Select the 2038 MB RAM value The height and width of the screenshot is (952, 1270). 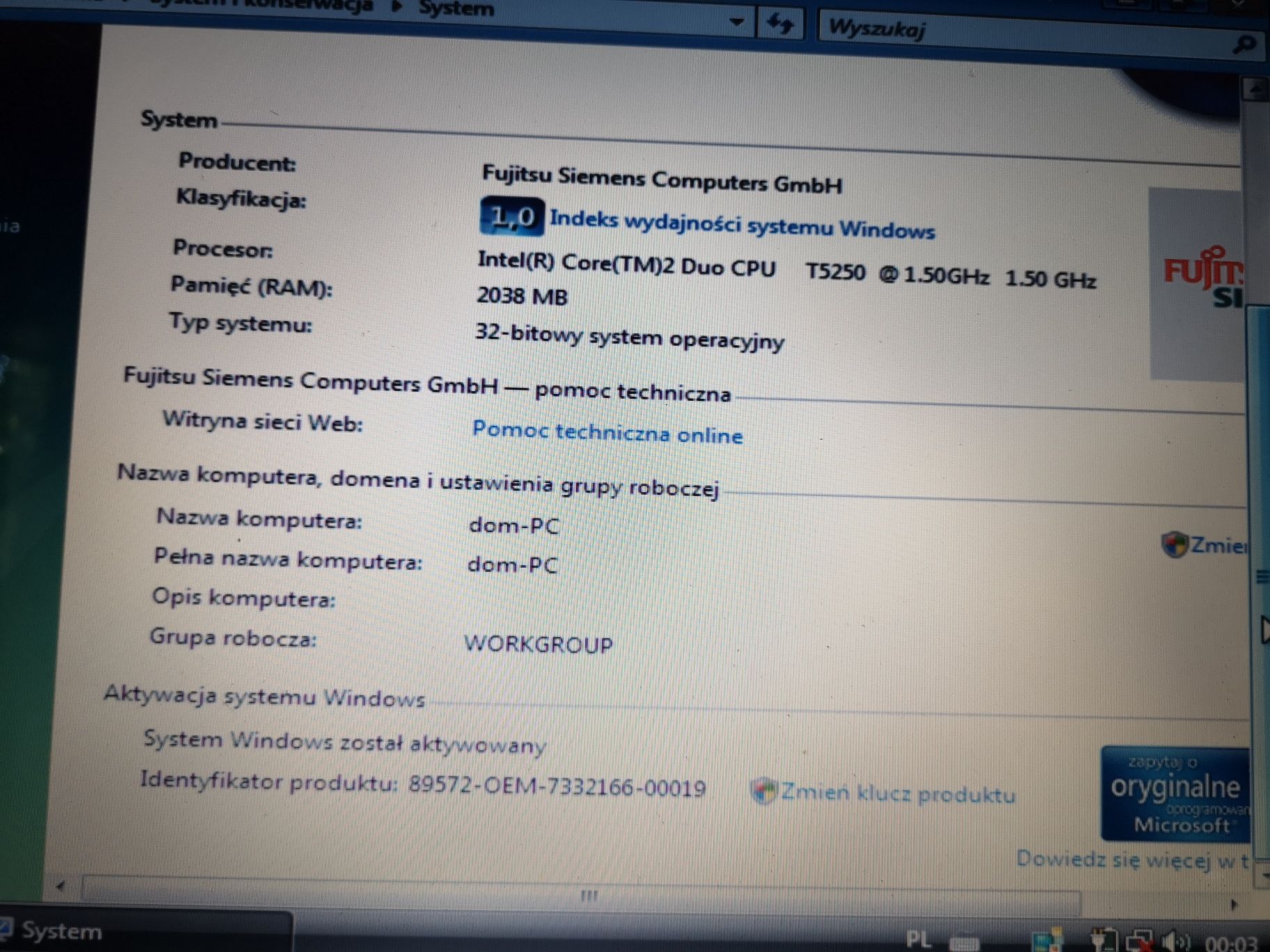point(522,296)
